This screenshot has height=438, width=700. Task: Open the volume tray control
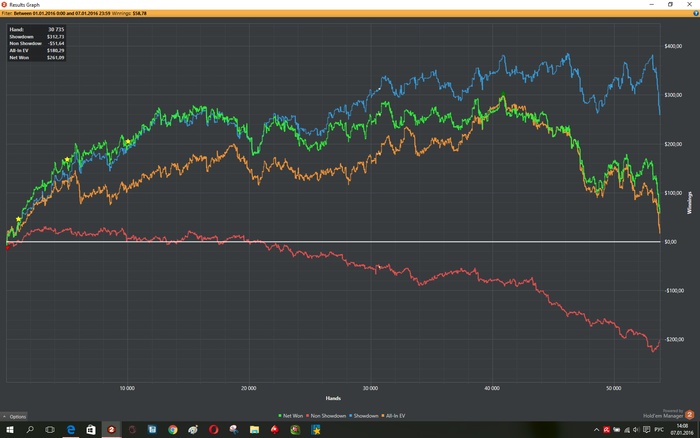coord(636,430)
